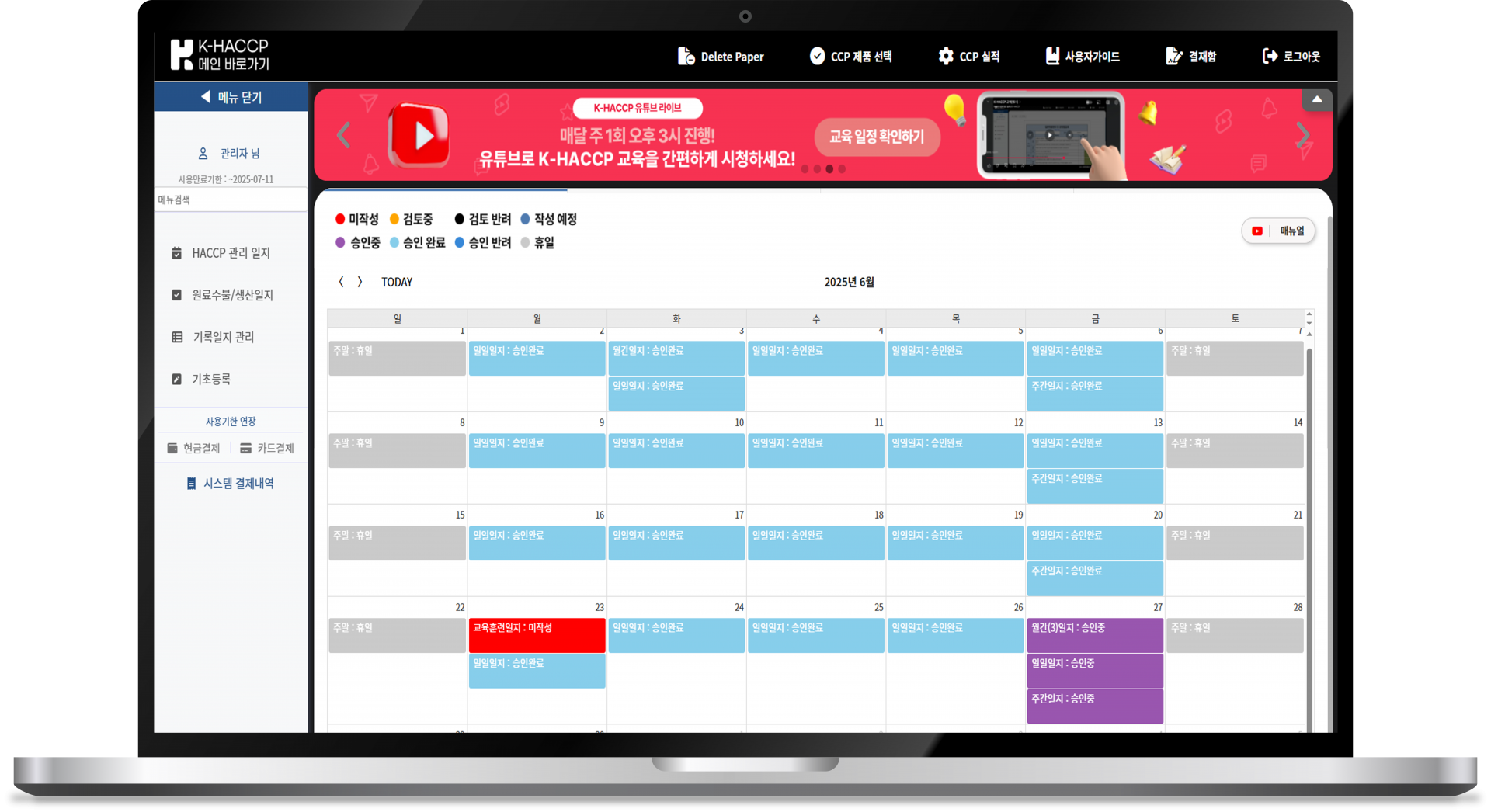Click the 교육 일정 확인하기 banner button
This screenshot has width=1491, height=812.
(877, 137)
